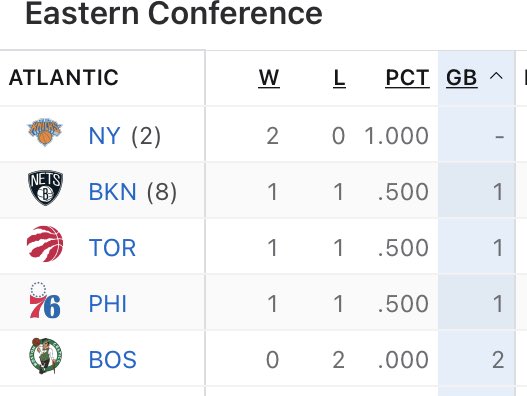Screen dimensions: 527x396
Task: Open the BKN team link
Action: (113, 192)
